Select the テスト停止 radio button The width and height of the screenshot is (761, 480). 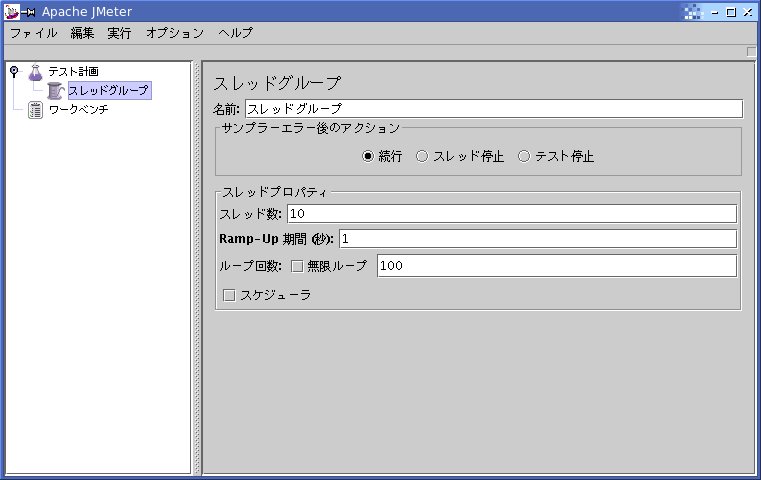(x=524, y=156)
